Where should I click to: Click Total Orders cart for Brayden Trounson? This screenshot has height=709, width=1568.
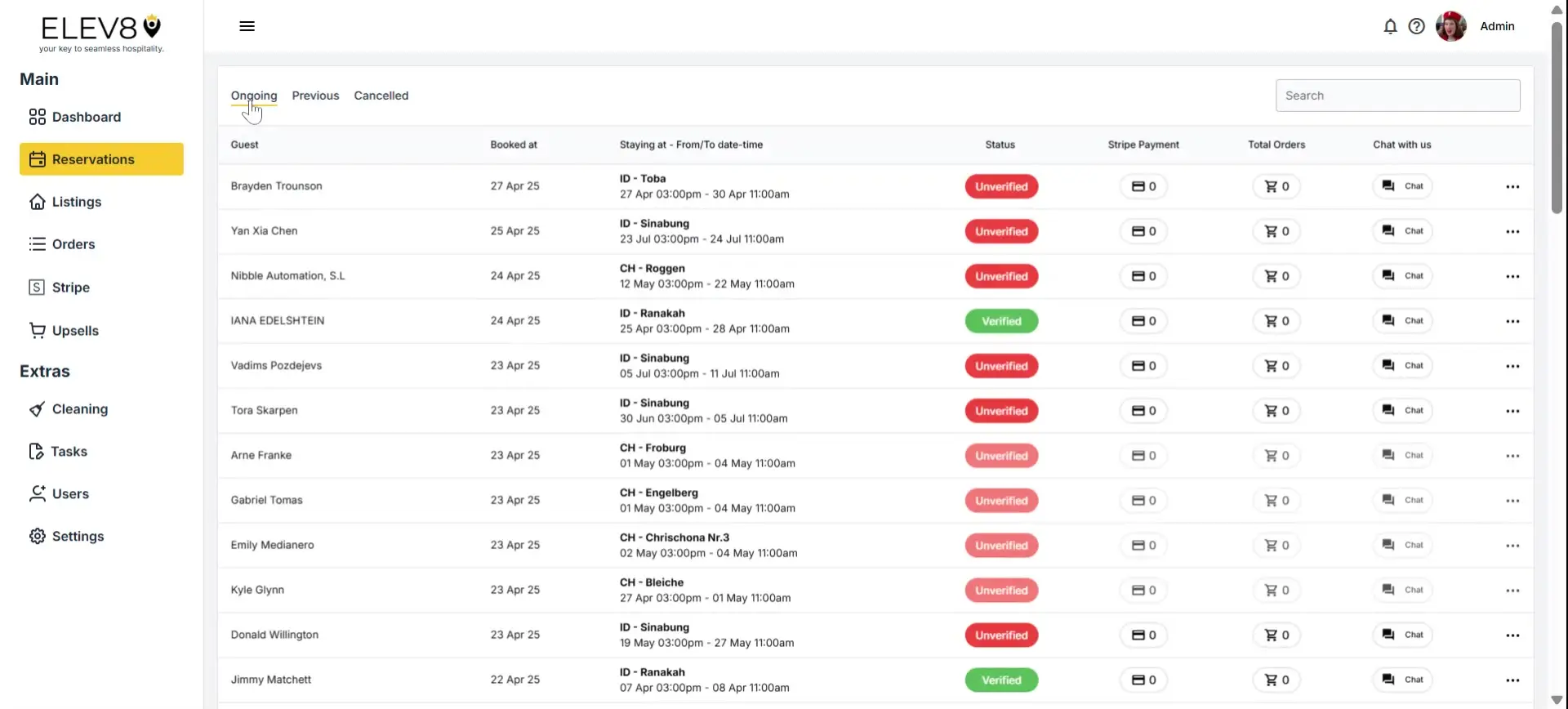tap(1276, 186)
